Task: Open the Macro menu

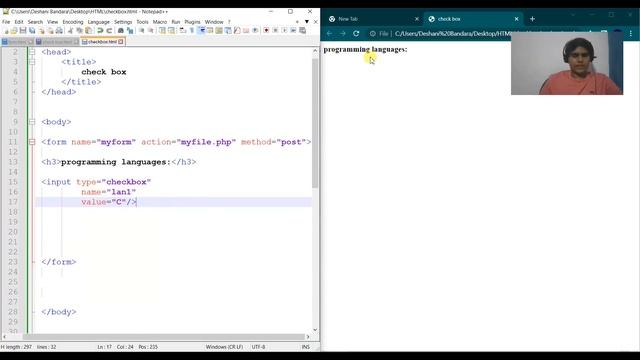Action: 160,22
